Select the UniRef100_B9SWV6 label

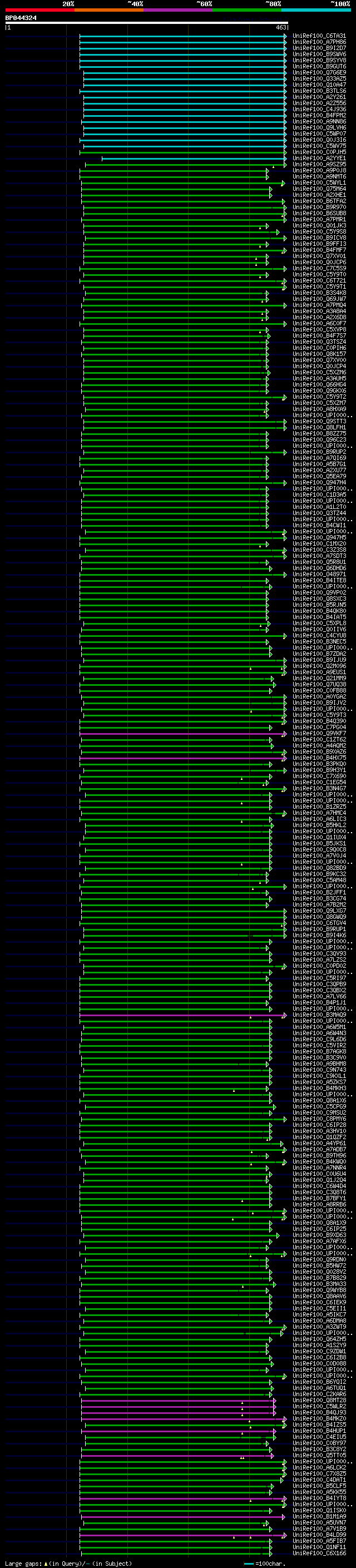(319, 54)
